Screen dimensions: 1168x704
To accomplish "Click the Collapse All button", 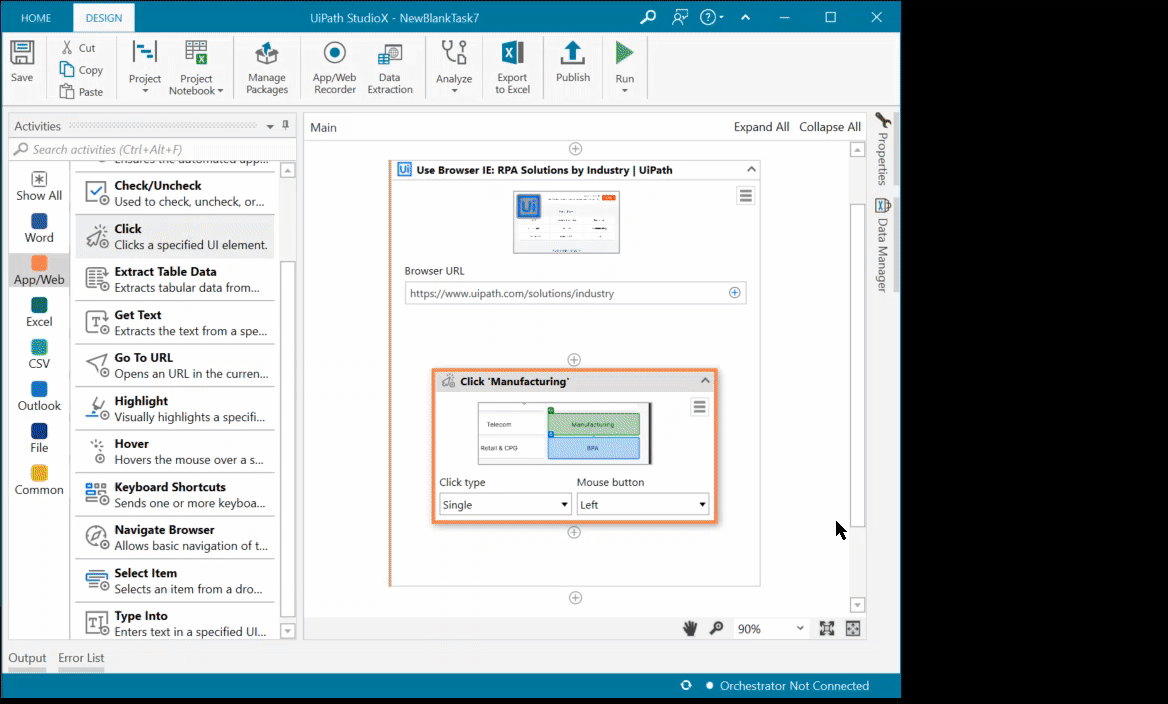I will [x=829, y=127].
